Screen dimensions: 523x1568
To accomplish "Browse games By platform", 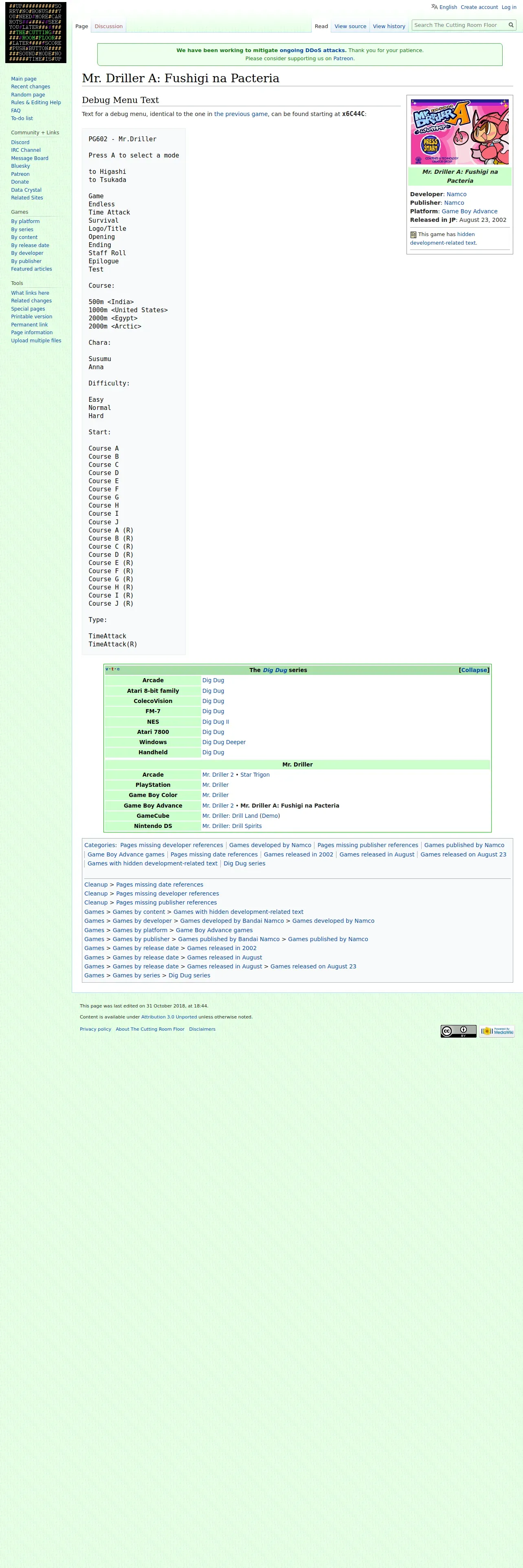I will [x=25, y=221].
